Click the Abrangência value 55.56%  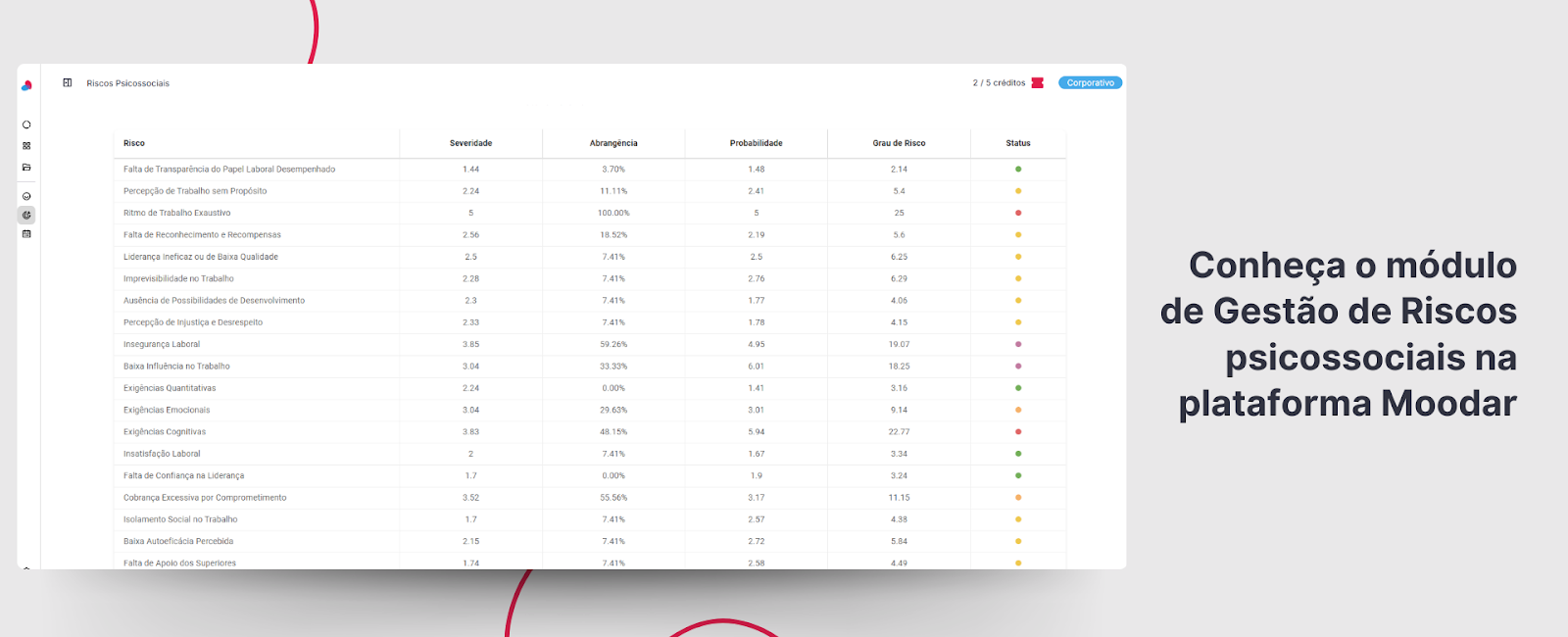613,498
